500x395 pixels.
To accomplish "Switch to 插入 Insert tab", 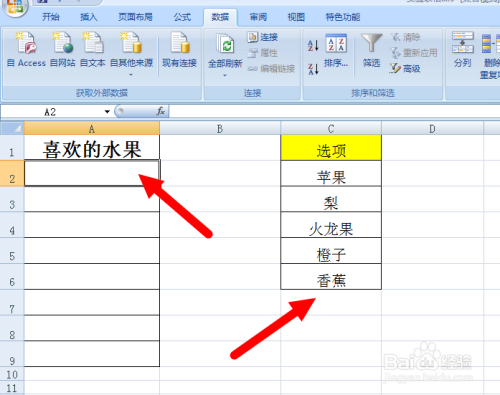I will pyautogui.click(x=89, y=17).
